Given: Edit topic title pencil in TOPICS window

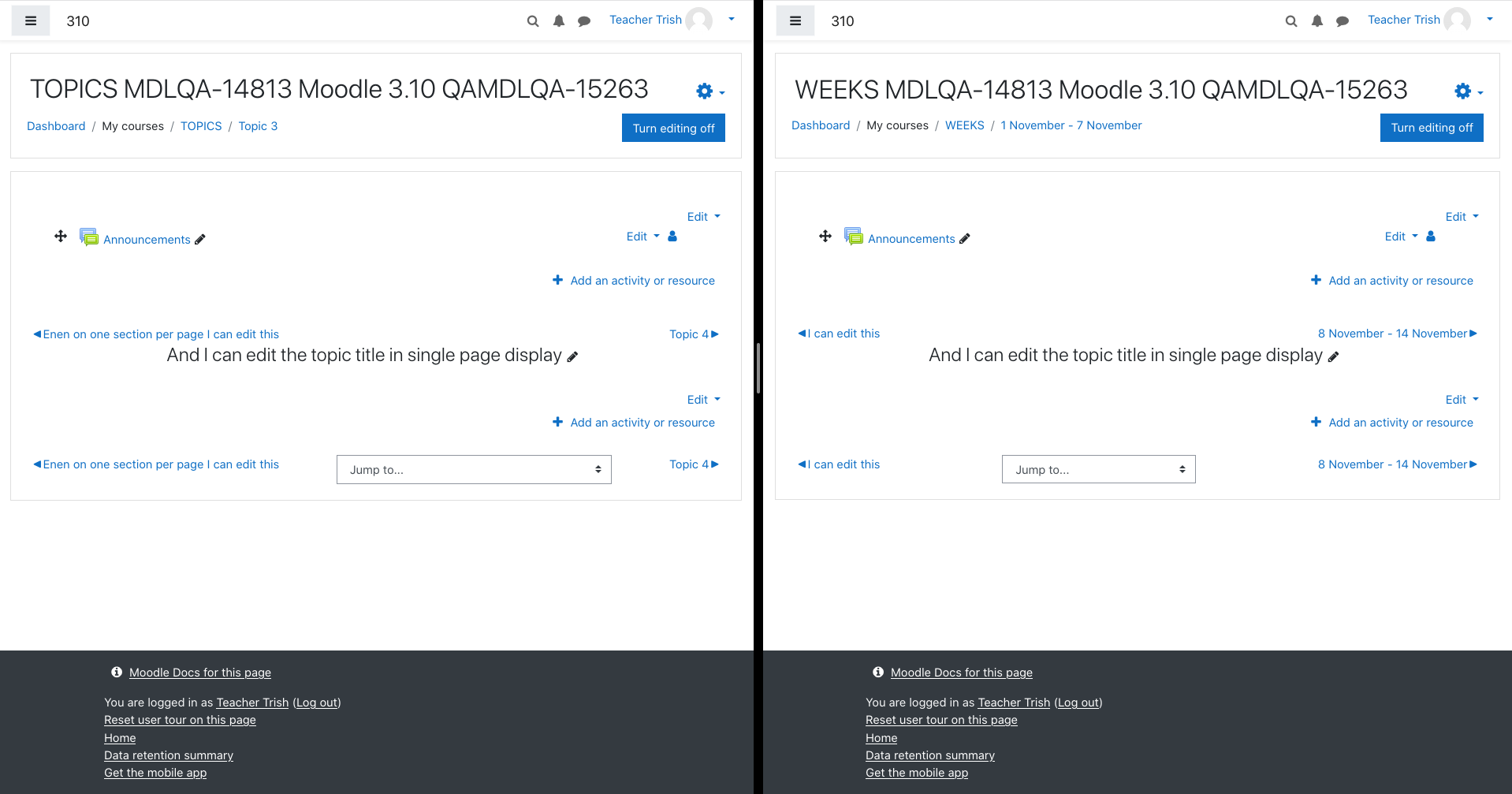Looking at the screenshot, I should [572, 356].
